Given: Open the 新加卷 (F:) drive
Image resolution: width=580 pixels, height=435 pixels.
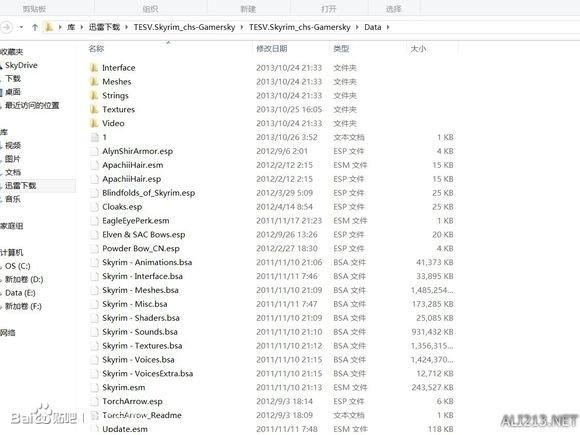Looking at the screenshot, I should point(23,306).
